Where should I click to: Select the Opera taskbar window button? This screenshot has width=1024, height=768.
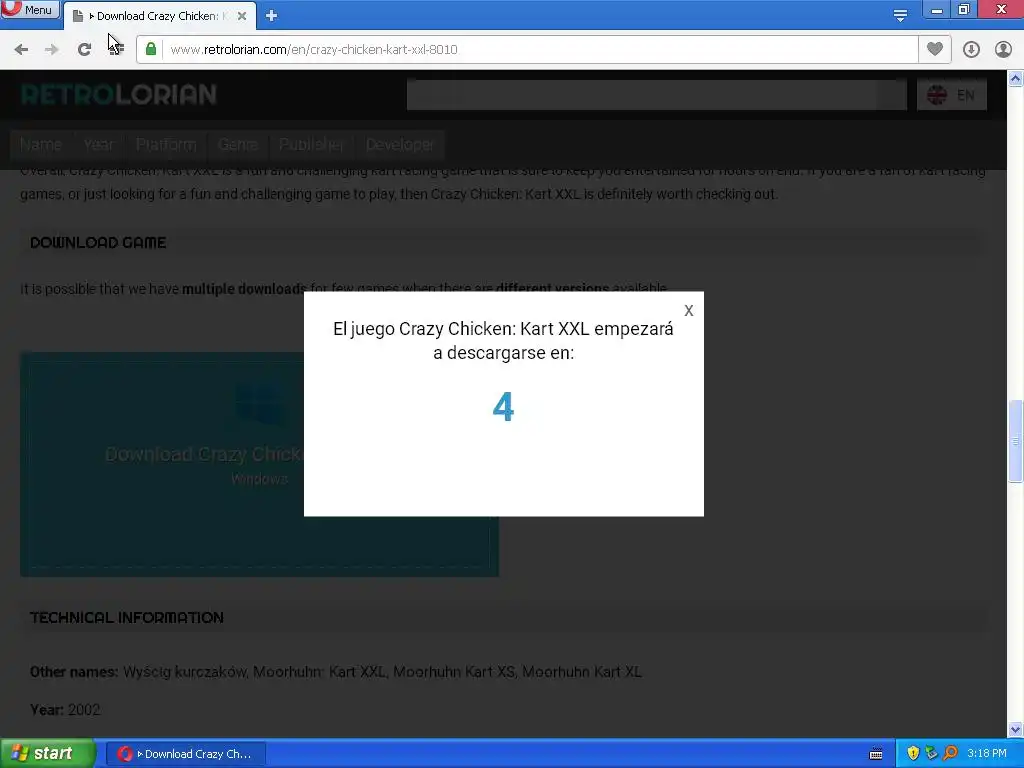(x=185, y=754)
